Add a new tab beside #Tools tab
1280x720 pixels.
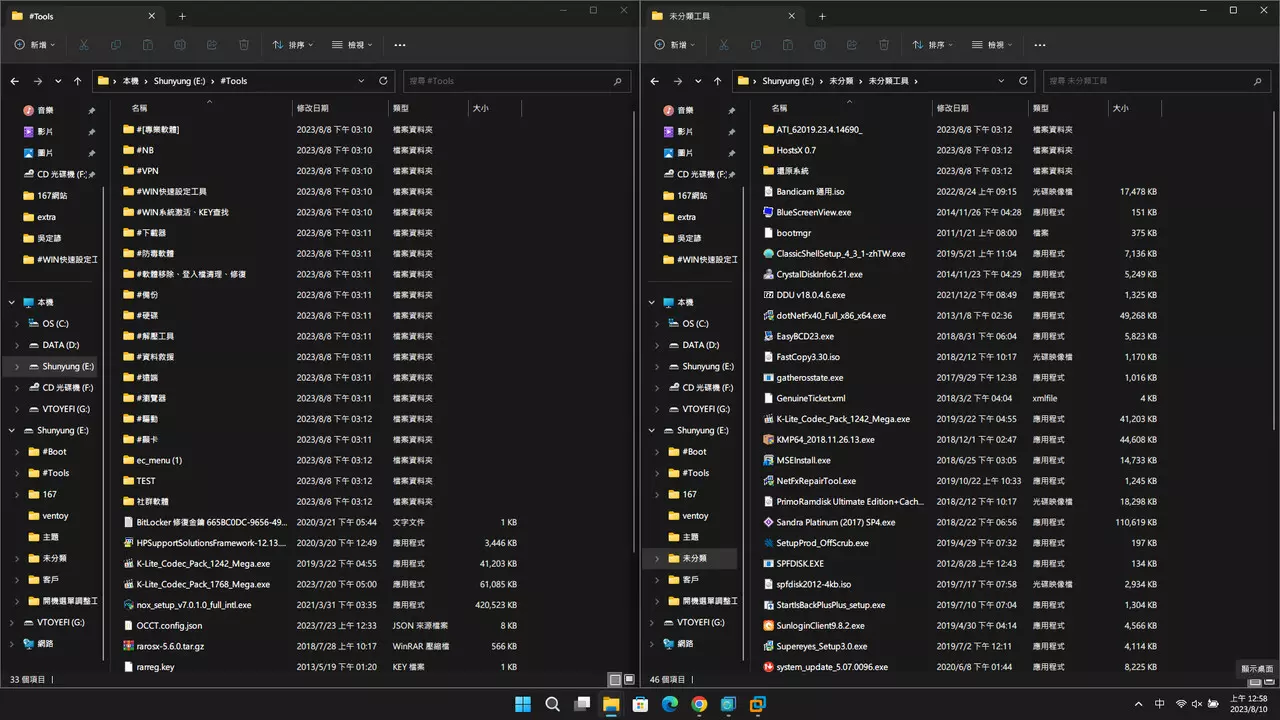(182, 16)
